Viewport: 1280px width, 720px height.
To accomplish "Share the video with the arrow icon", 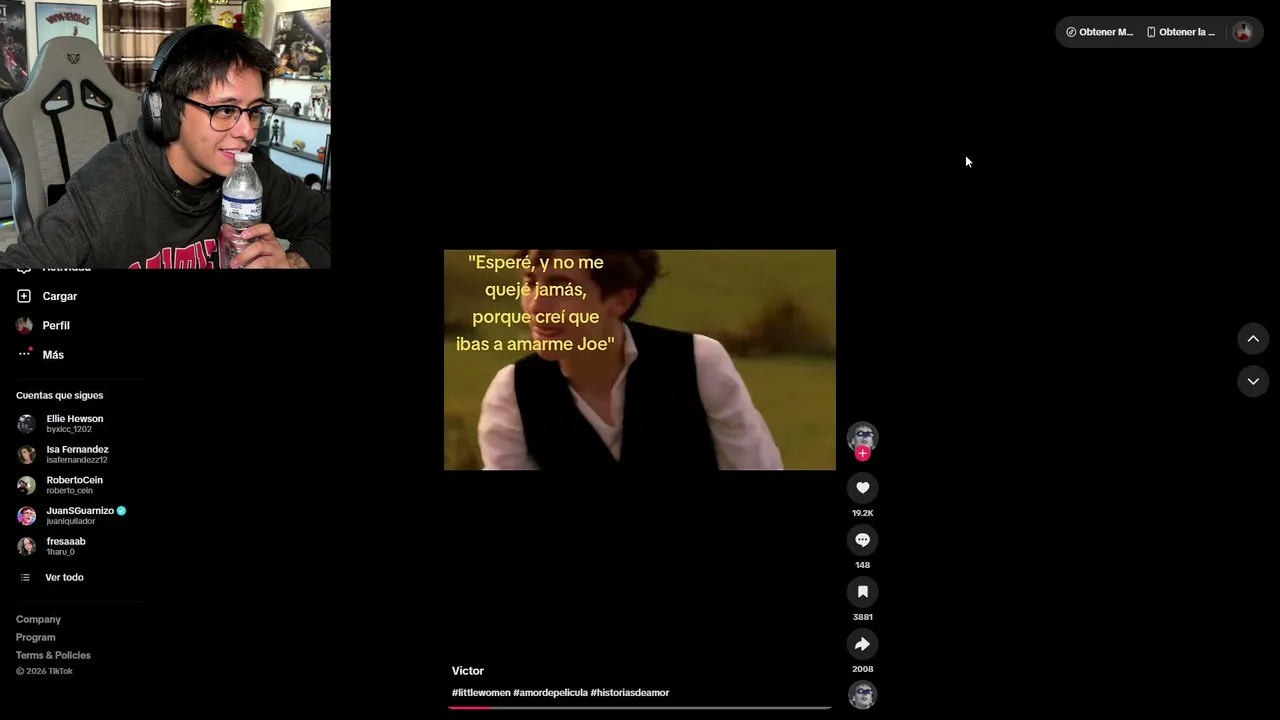I will (862, 644).
